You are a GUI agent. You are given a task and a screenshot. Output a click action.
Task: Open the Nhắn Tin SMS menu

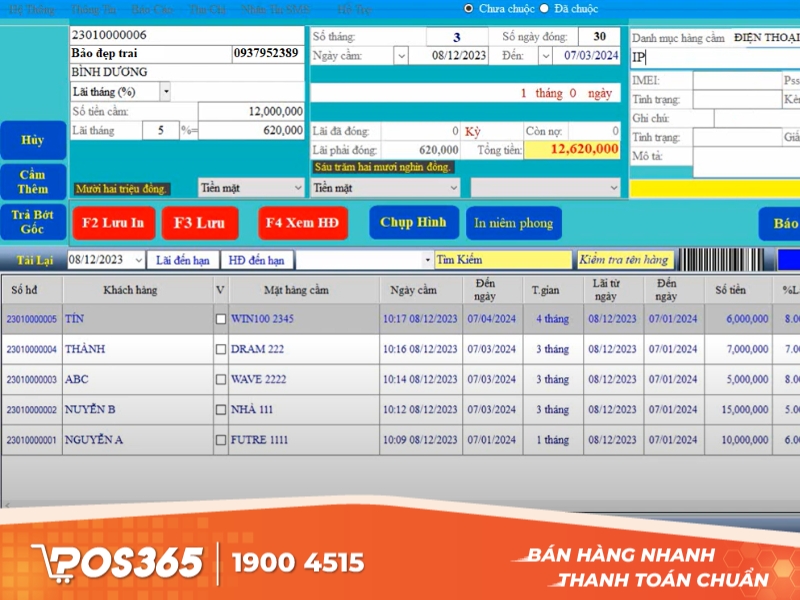275,9
